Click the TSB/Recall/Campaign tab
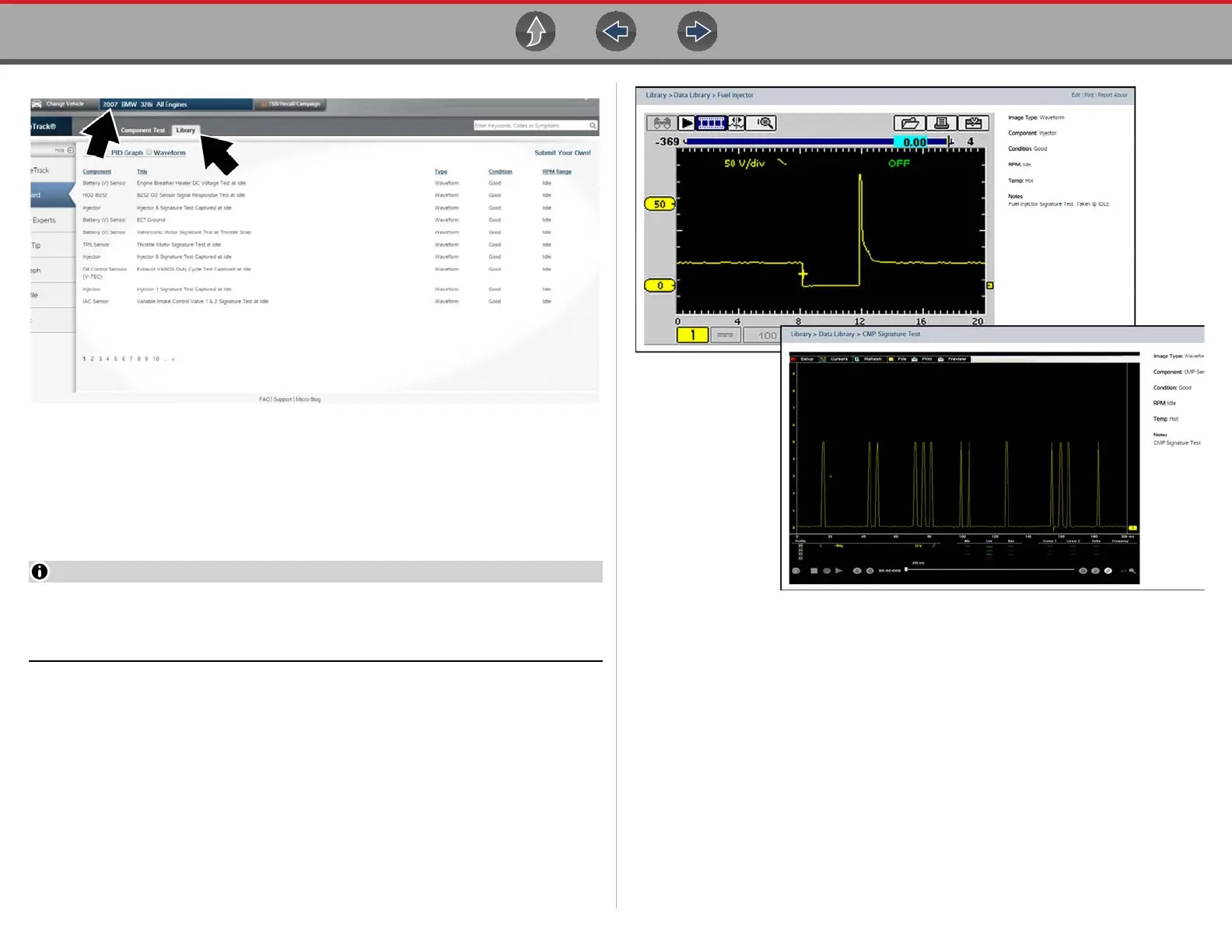The width and height of the screenshot is (1232, 952). coord(290,103)
